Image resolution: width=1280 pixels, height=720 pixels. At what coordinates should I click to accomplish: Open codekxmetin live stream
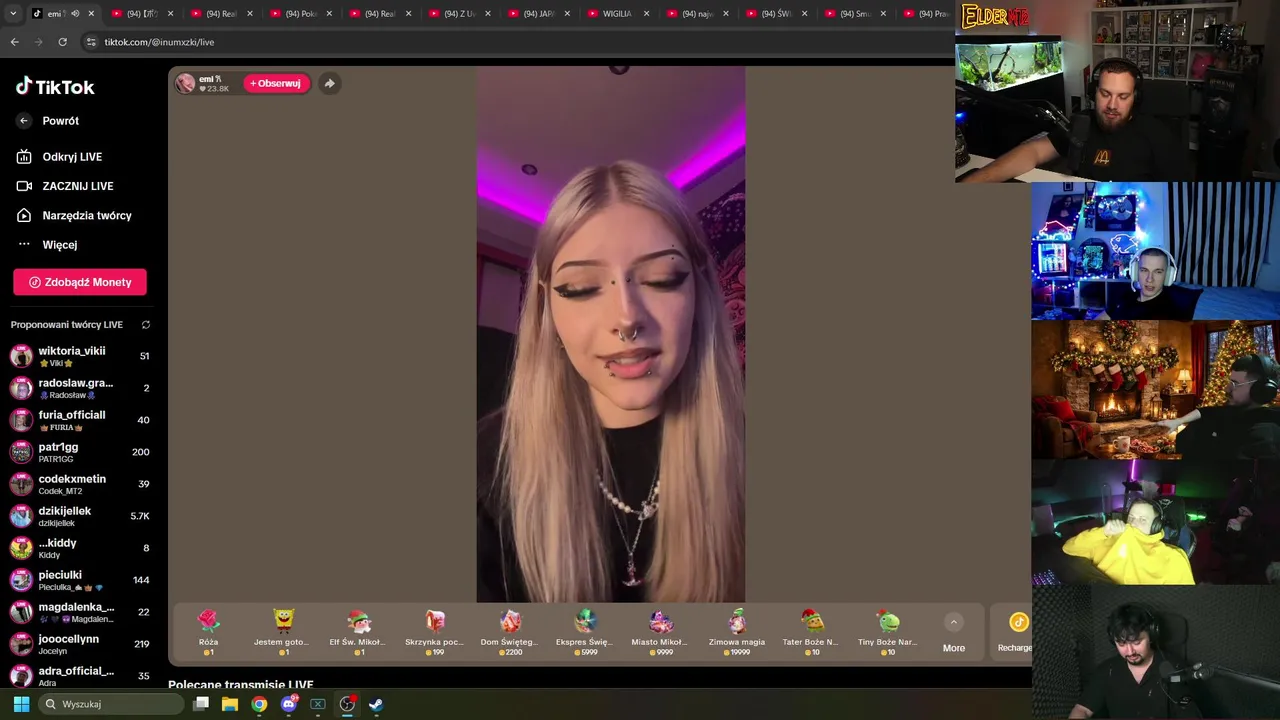point(80,484)
